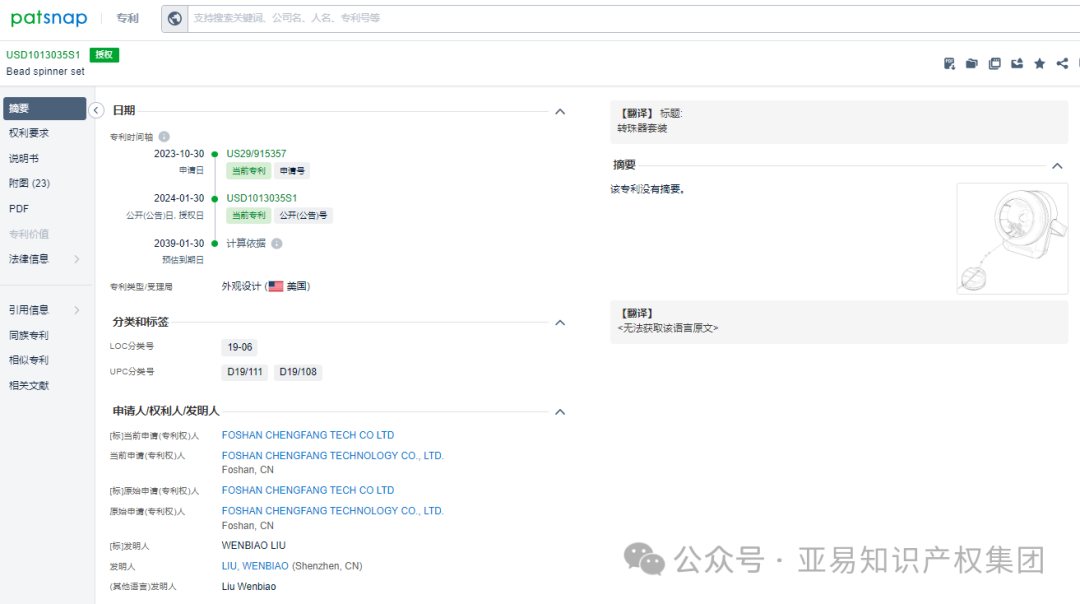
Task: Open 专利价值 in the sidebar
Action: click(x=29, y=234)
